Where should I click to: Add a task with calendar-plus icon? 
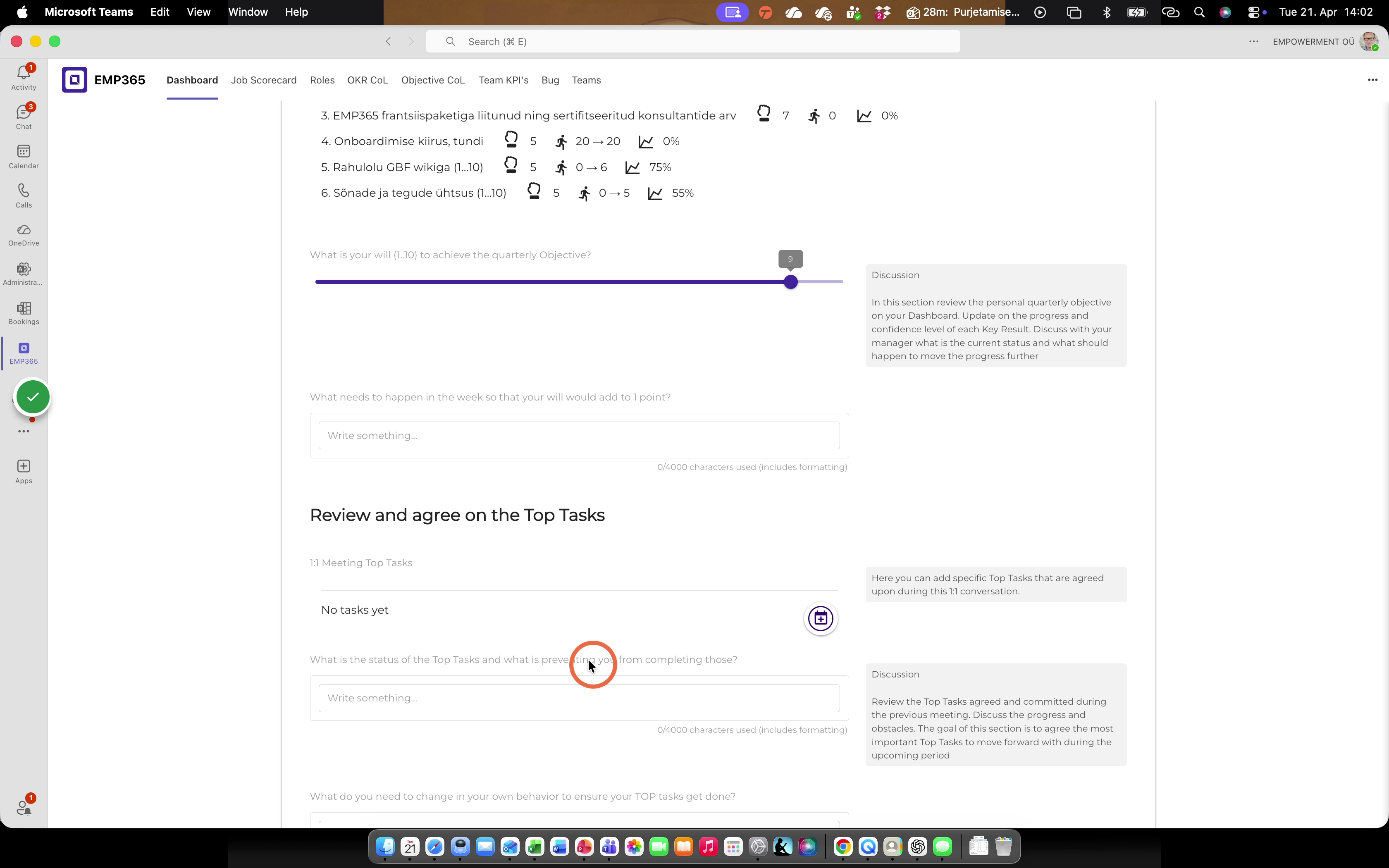821,618
